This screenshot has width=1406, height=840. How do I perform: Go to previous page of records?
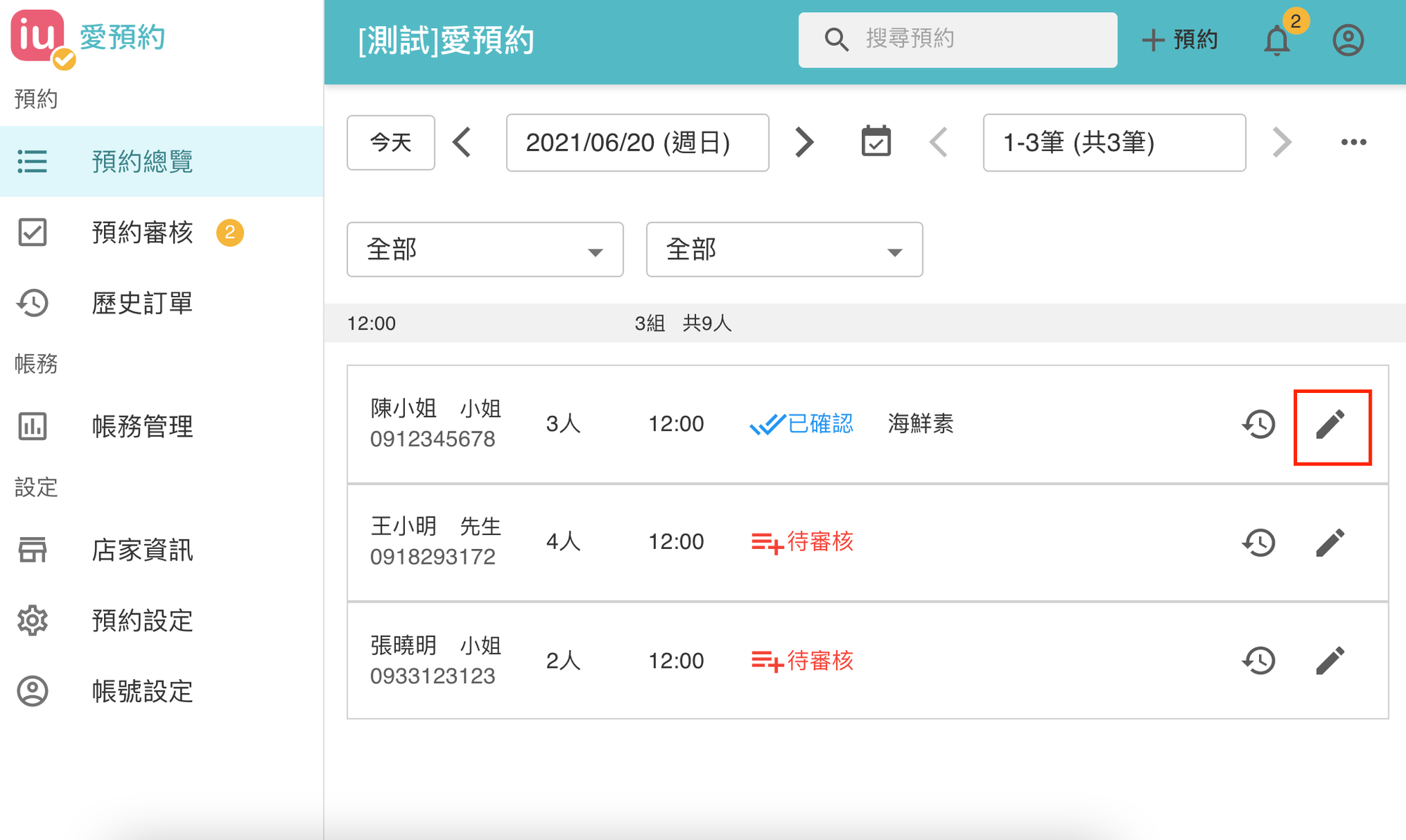pos(939,143)
